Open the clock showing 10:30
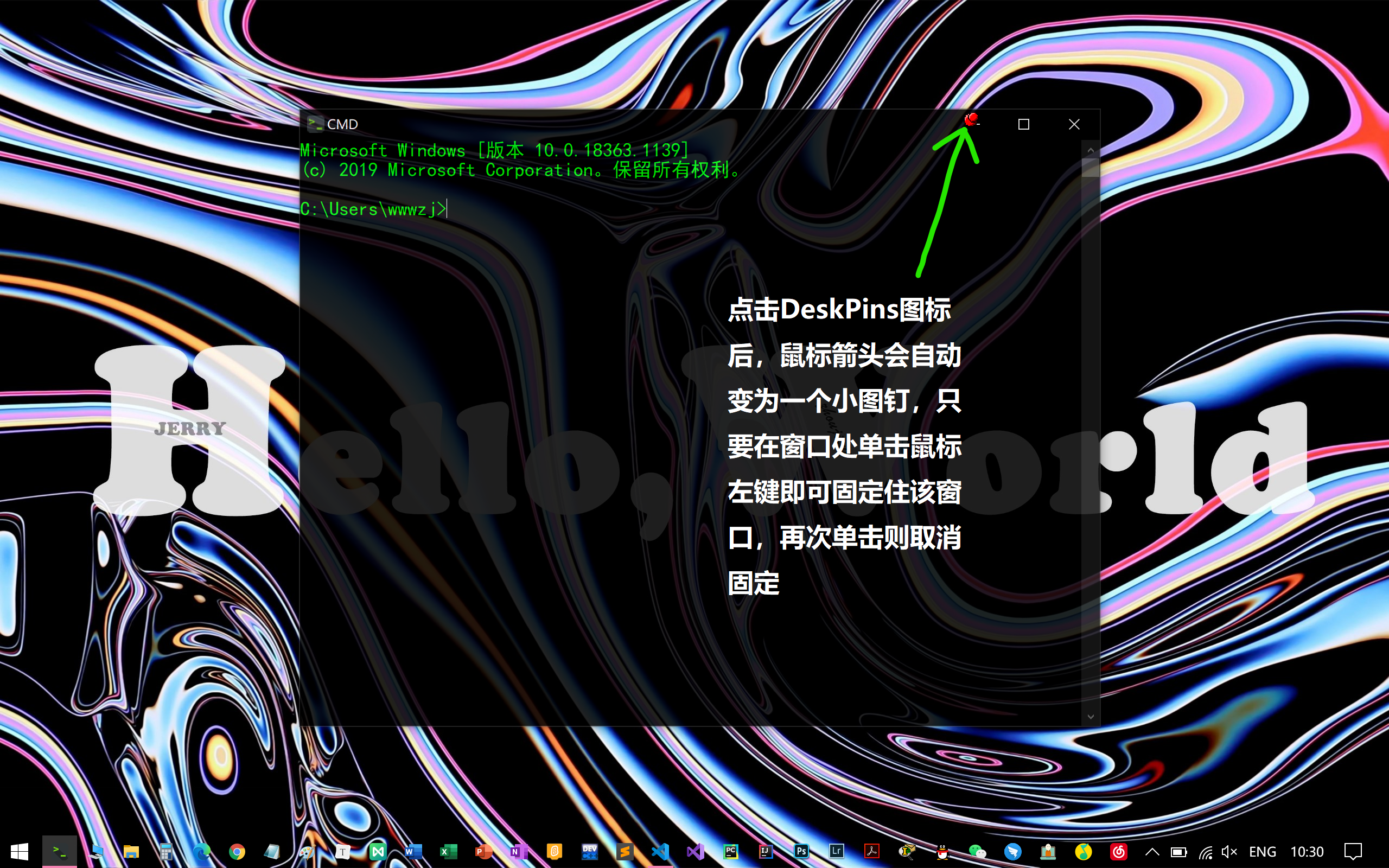This screenshot has height=868, width=1389. (1307, 851)
